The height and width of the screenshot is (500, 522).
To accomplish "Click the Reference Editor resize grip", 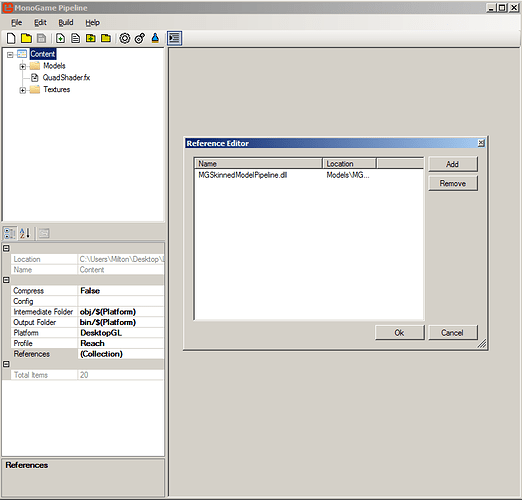I will pyautogui.click(x=482, y=344).
